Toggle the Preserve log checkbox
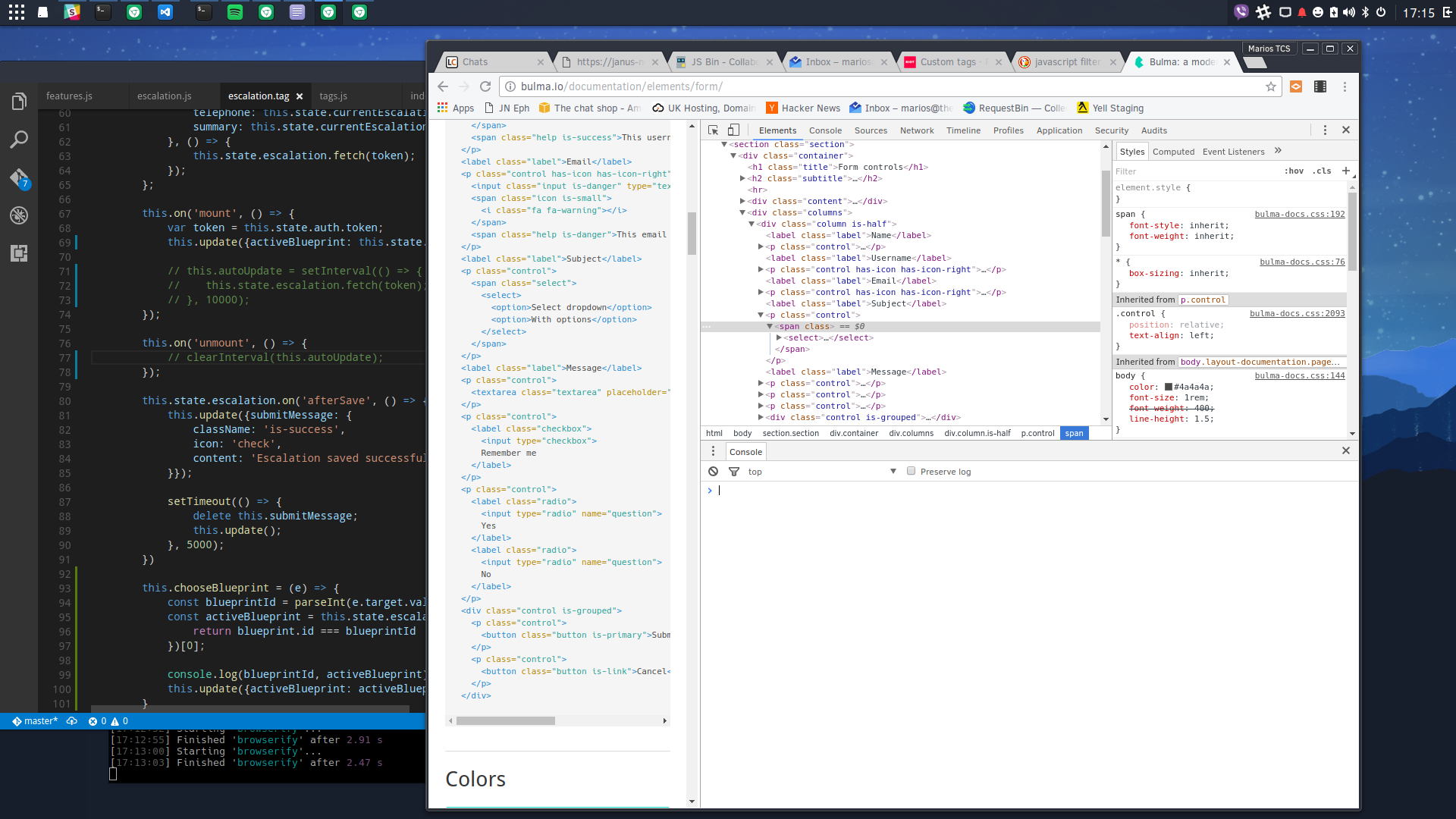The height and width of the screenshot is (819, 1456). click(x=911, y=471)
